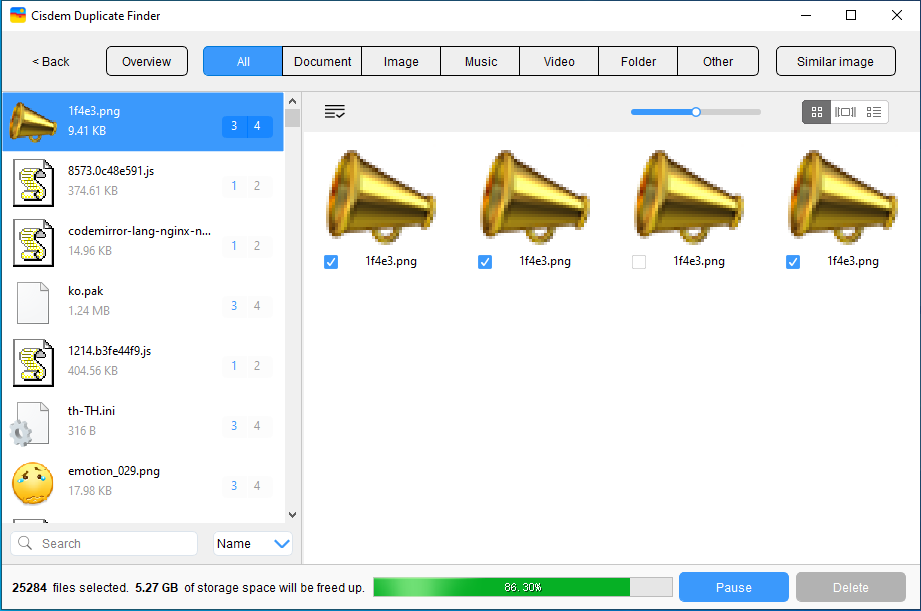This screenshot has width=921, height=611.
Task: Pause the duplicate scan
Action: pos(734,587)
